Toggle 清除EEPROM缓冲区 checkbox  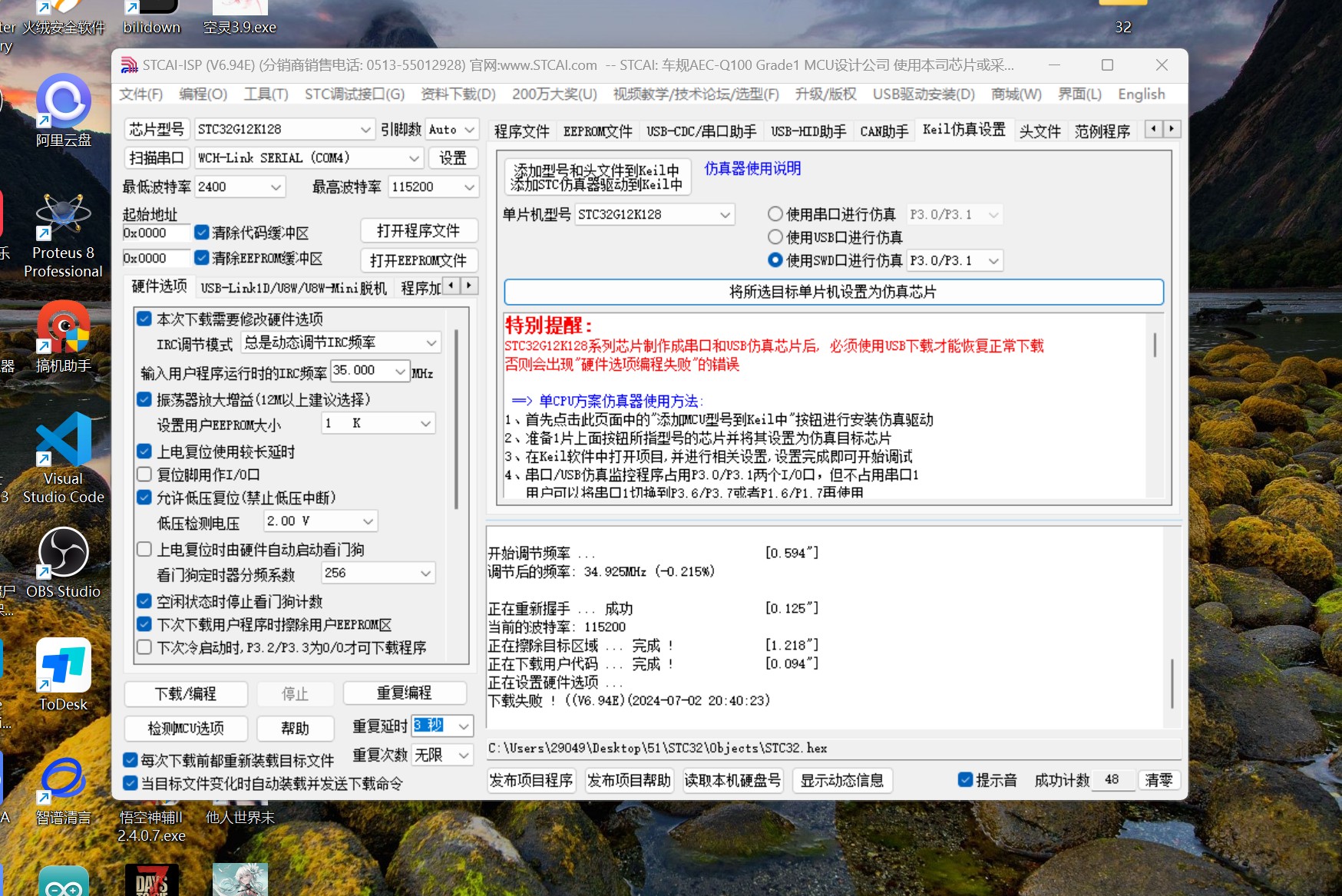pyautogui.click(x=202, y=258)
